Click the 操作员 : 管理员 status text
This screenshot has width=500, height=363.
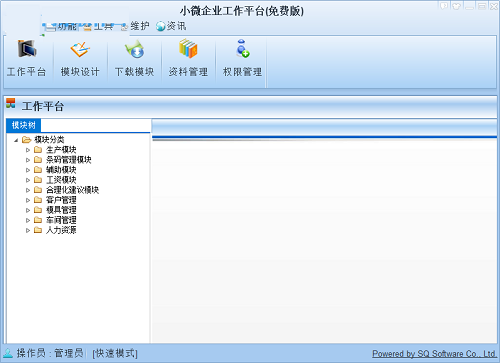[x=50, y=353]
